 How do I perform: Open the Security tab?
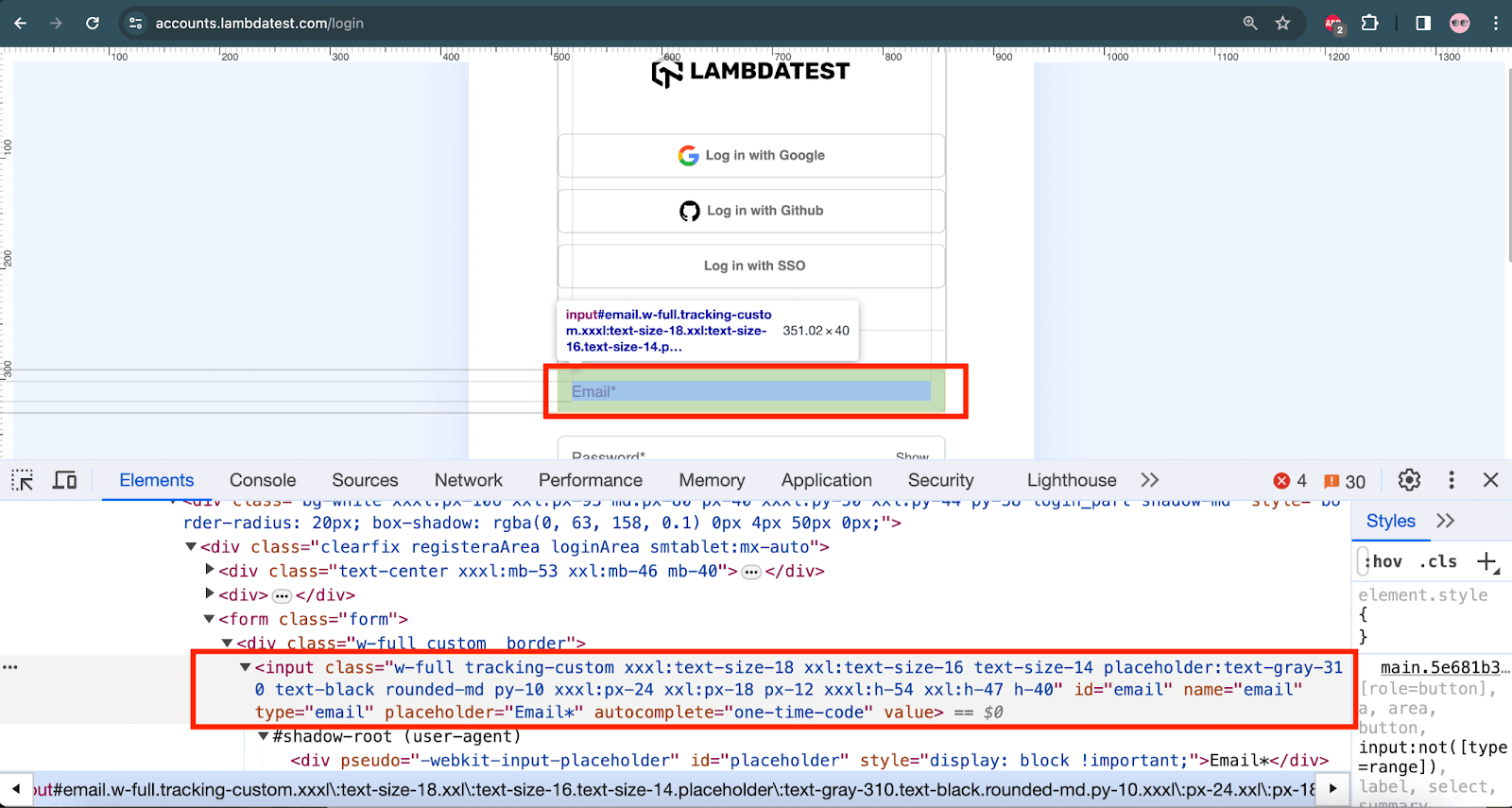[941, 480]
